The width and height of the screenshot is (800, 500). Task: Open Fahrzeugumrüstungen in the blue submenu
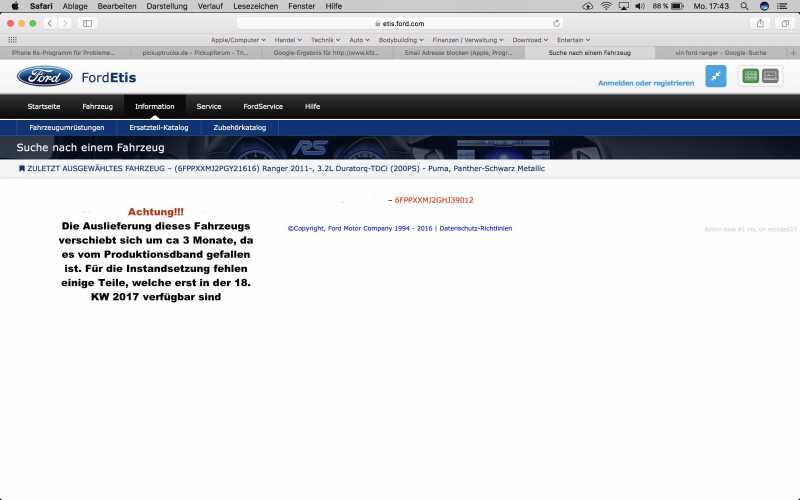pos(67,128)
